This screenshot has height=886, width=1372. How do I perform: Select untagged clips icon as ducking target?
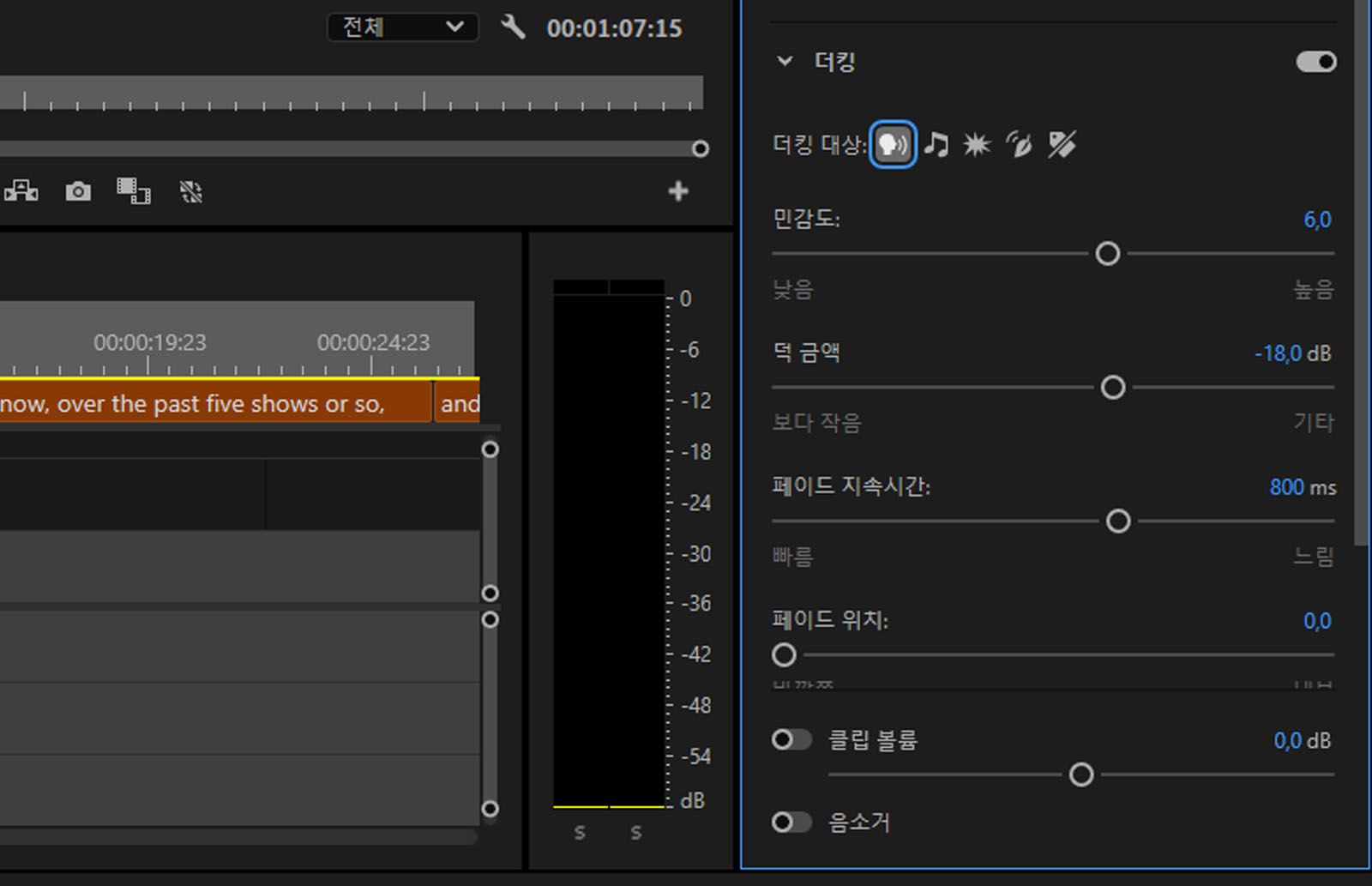[1062, 144]
